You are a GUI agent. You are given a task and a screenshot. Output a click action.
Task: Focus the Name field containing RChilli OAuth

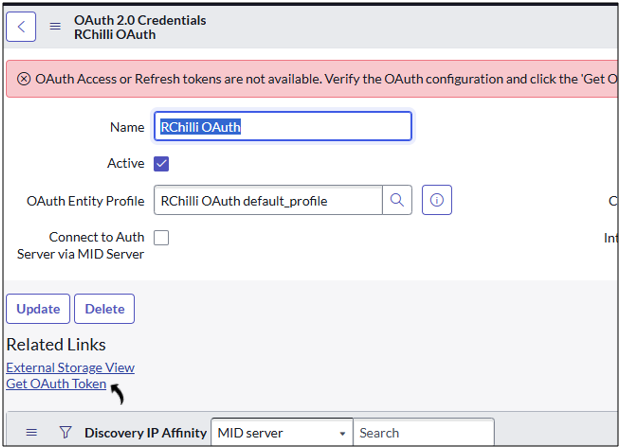(x=282, y=127)
